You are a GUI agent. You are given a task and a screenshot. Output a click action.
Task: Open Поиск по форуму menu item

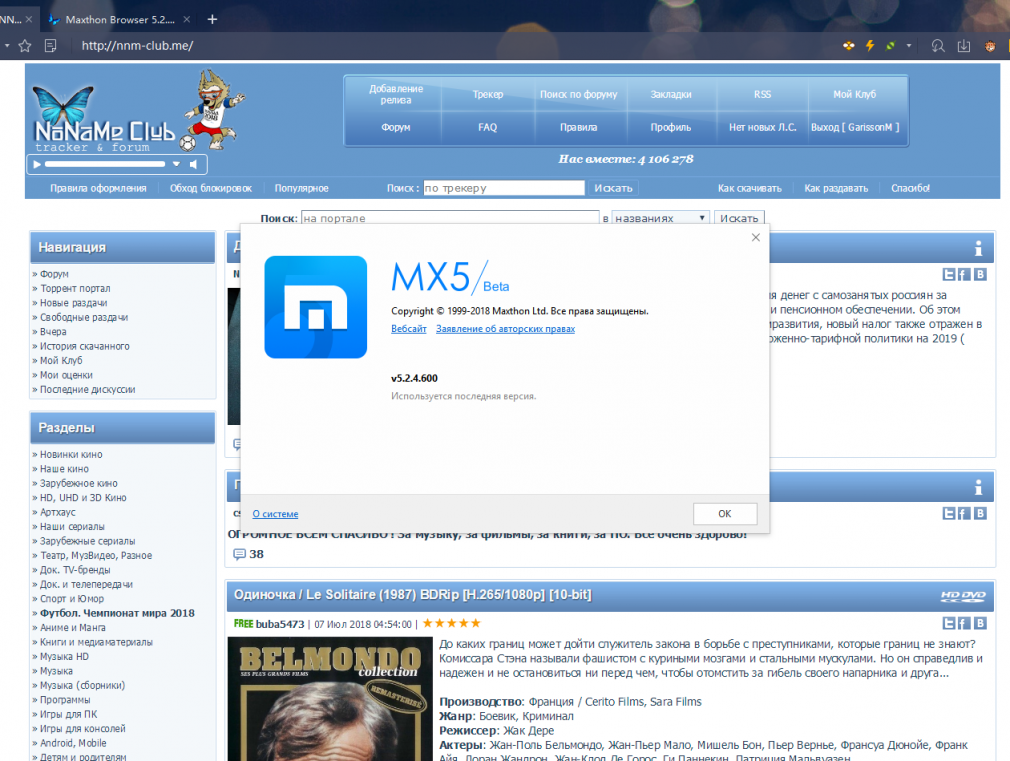(x=578, y=94)
